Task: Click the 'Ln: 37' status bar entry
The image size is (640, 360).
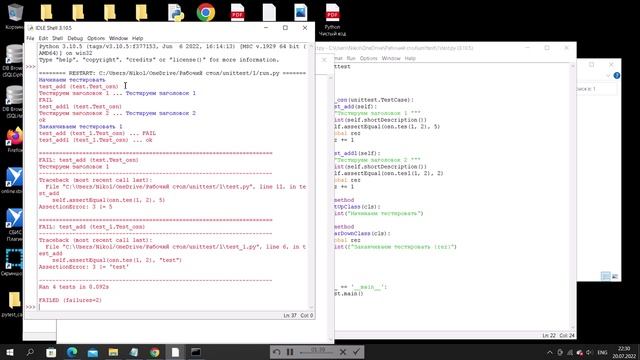Action: click(x=290, y=316)
